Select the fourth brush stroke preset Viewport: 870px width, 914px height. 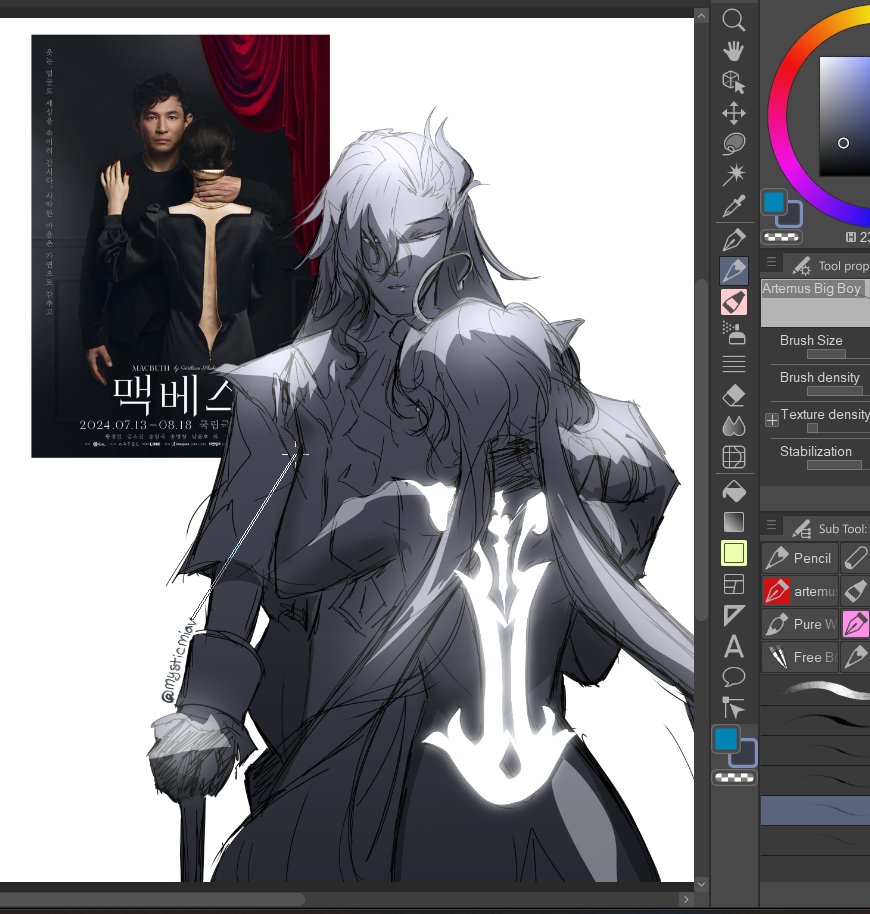click(816, 781)
